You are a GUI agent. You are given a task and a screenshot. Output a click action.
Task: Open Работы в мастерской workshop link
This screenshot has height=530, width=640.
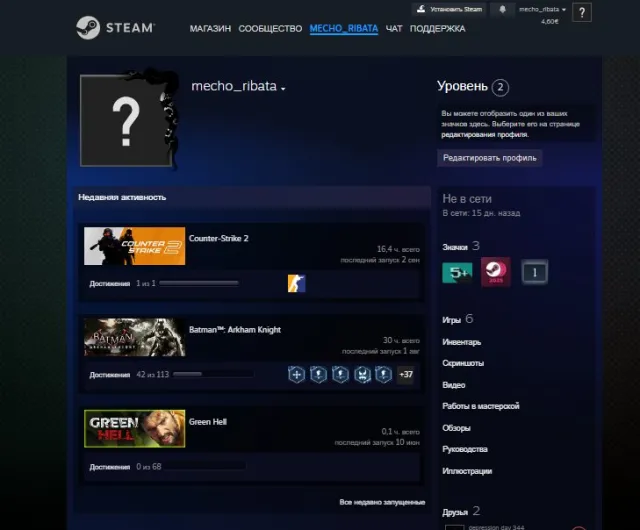(x=481, y=406)
